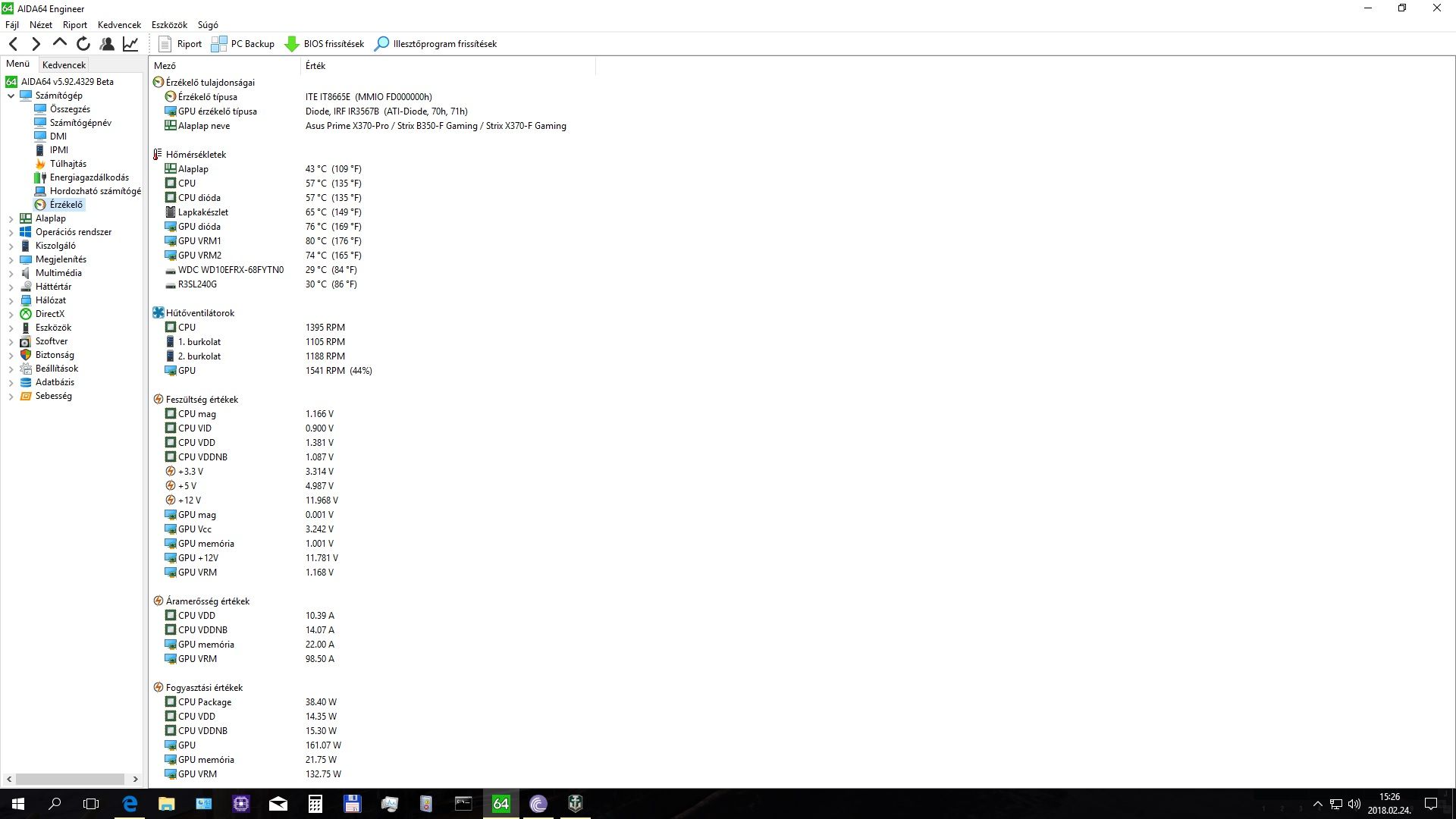The width and height of the screenshot is (1456, 819).
Task: Click the Szoftver icon in tree
Action: click(26, 341)
